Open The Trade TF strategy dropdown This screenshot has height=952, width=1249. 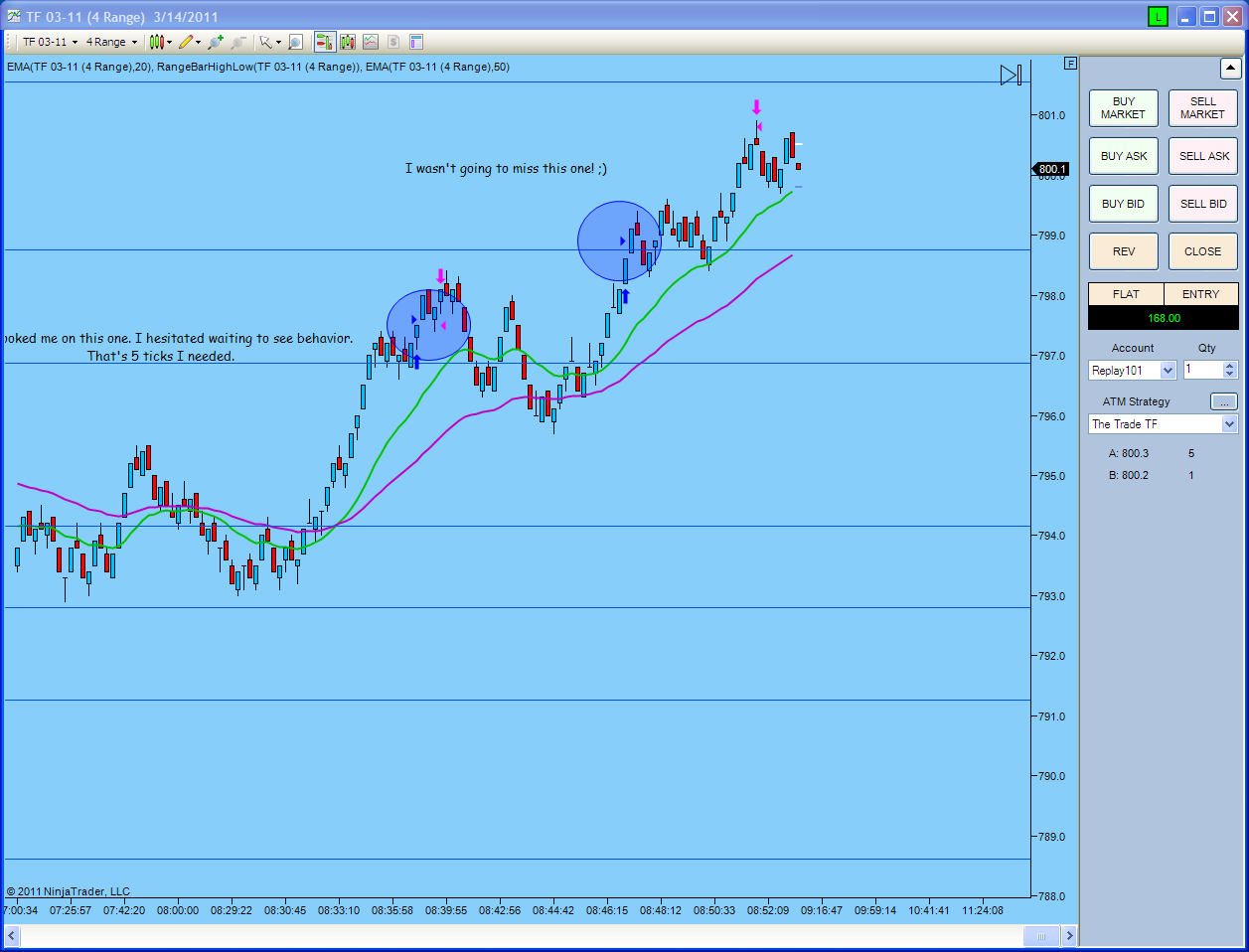pyautogui.click(x=1164, y=424)
